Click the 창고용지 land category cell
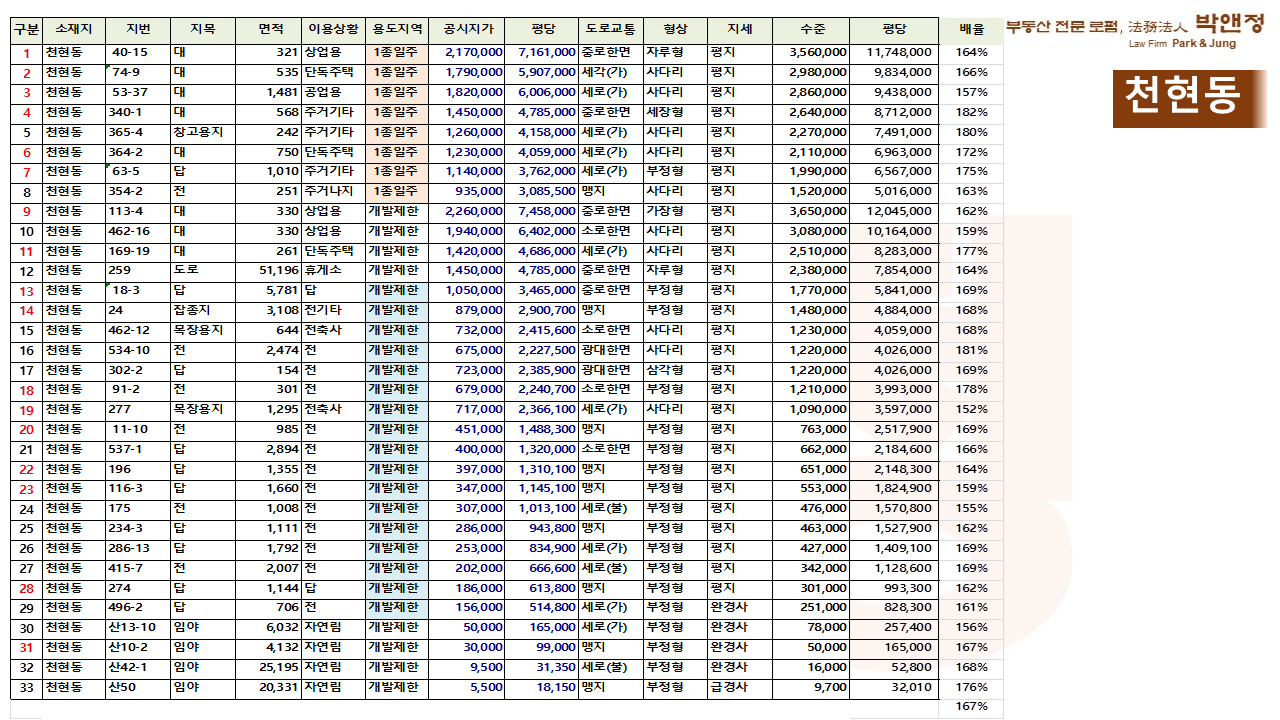1280x720 pixels. pos(203,132)
